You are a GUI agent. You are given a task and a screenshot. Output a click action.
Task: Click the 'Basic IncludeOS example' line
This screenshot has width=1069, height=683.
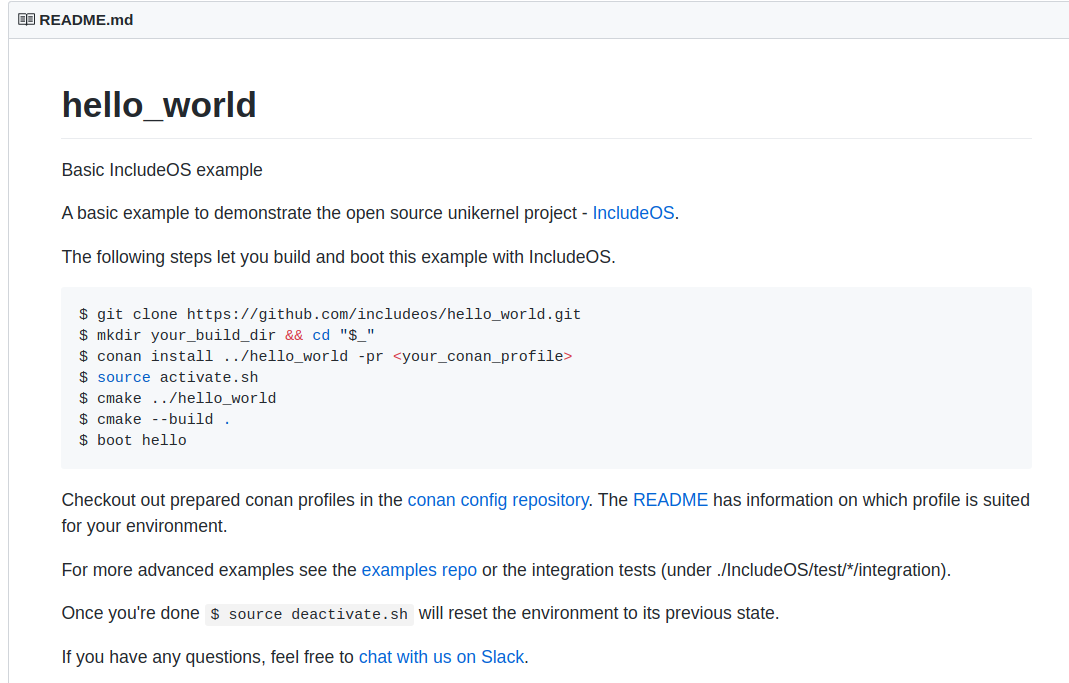coord(162,170)
